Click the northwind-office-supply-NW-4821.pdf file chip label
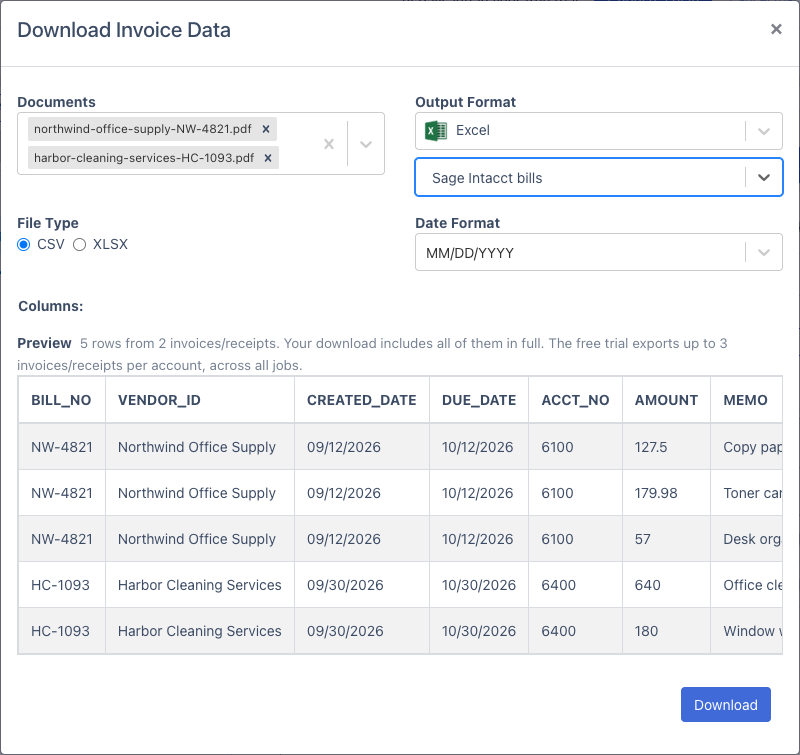The width and height of the screenshot is (800, 755). click(142, 129)
